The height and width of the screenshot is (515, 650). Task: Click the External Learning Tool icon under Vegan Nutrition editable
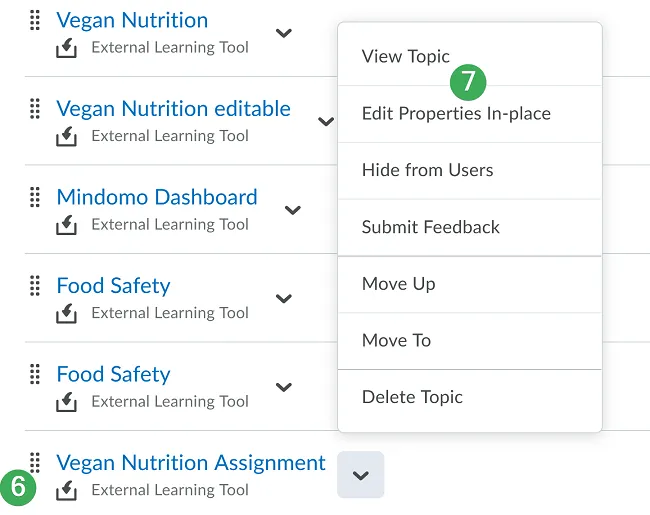(67, 136)
